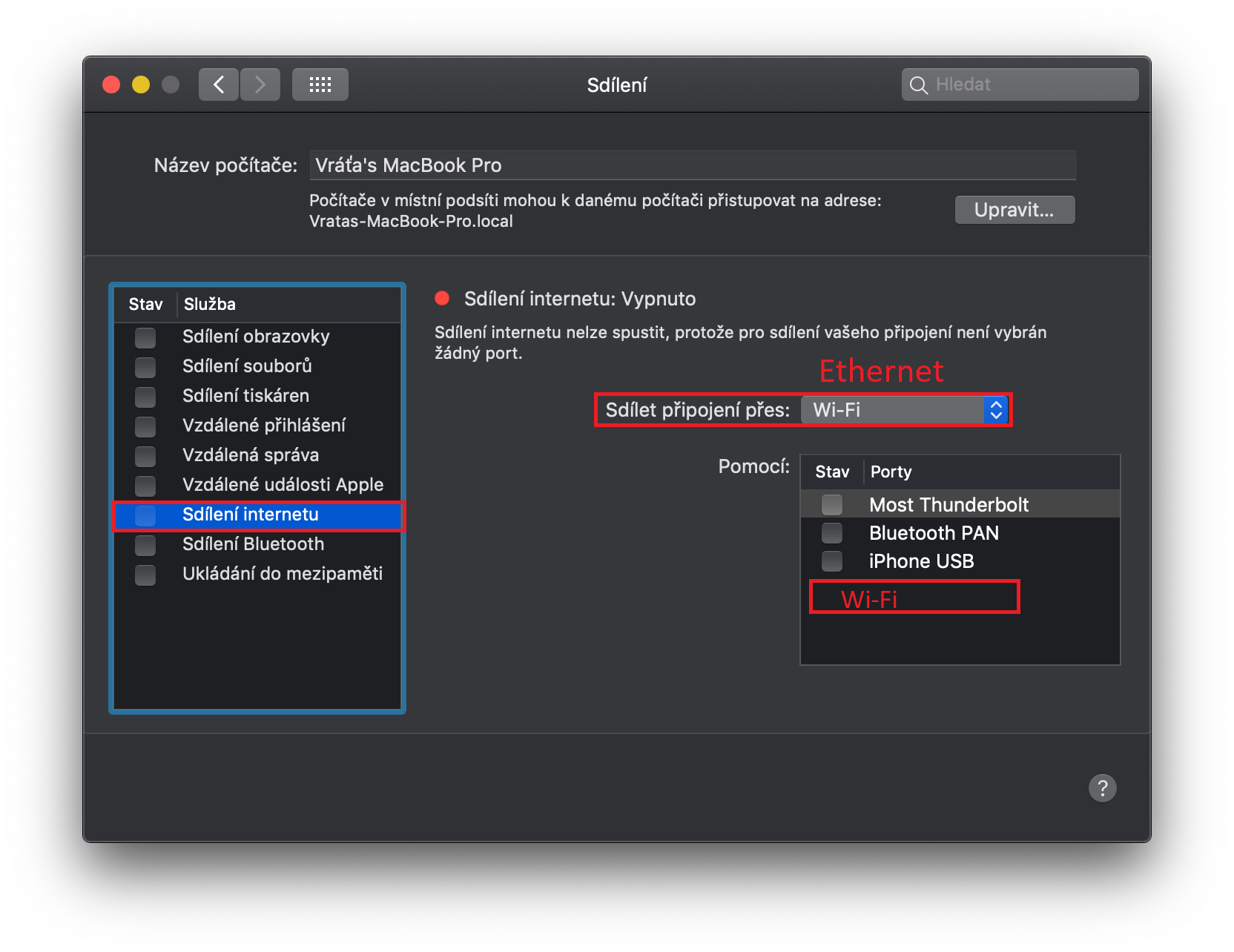Click the Porty column header
1234x952 pixels.
click(891, 472)
